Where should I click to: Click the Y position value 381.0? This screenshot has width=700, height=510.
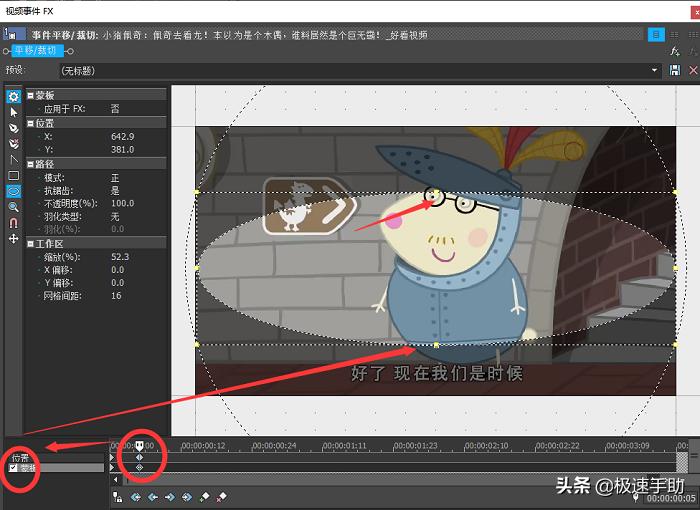click(122, 149)
